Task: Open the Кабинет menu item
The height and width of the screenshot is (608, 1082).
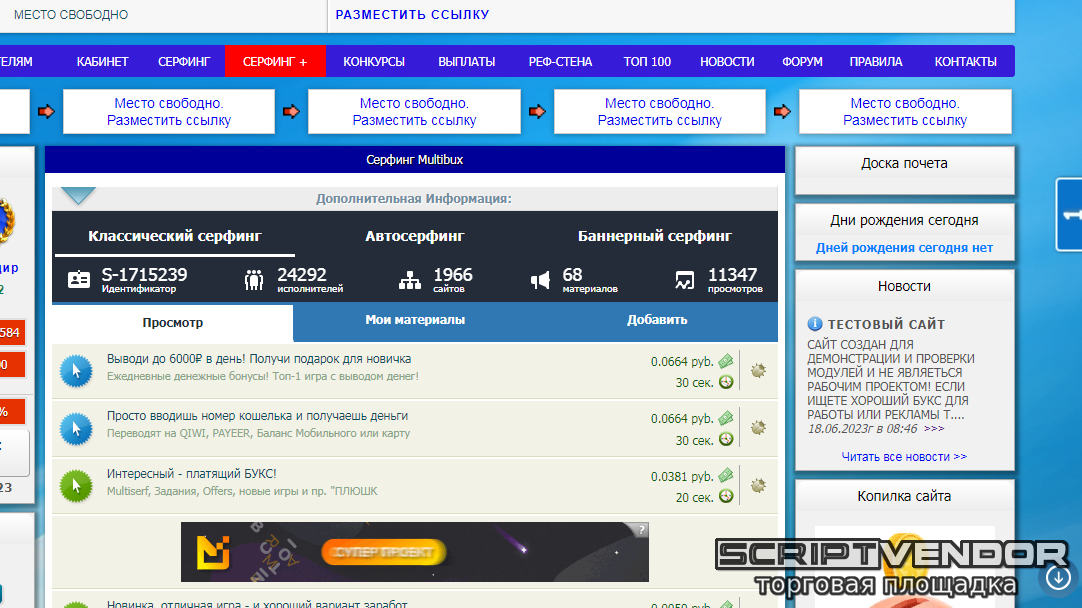Action: tap(102, 61)
